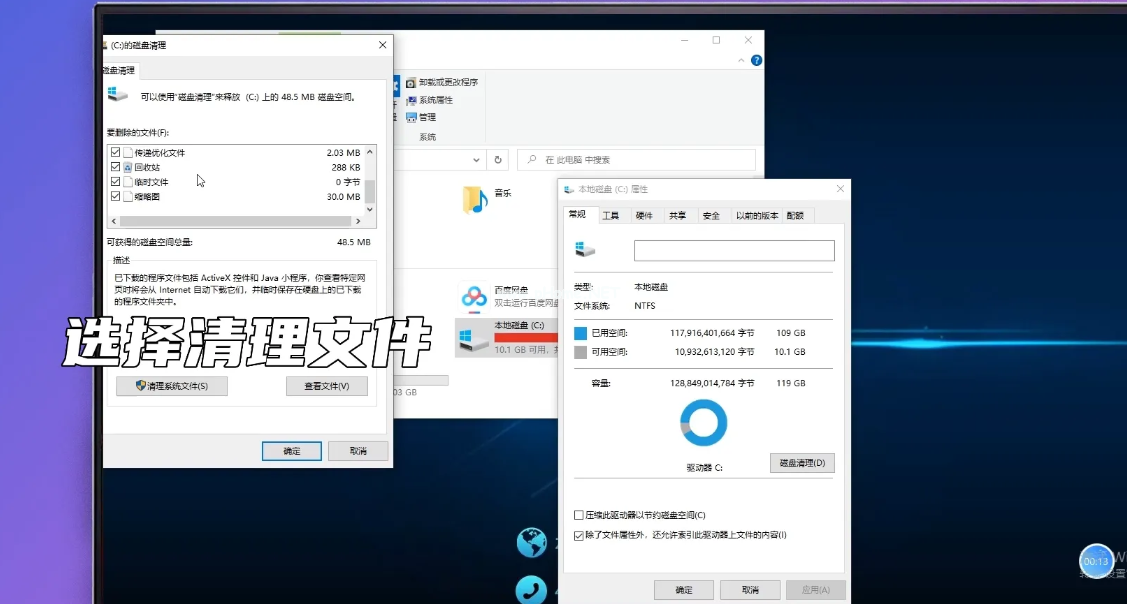Click the globe icon on the desktop
This screenshot has width=1127, height=604.
pos(530,543)
